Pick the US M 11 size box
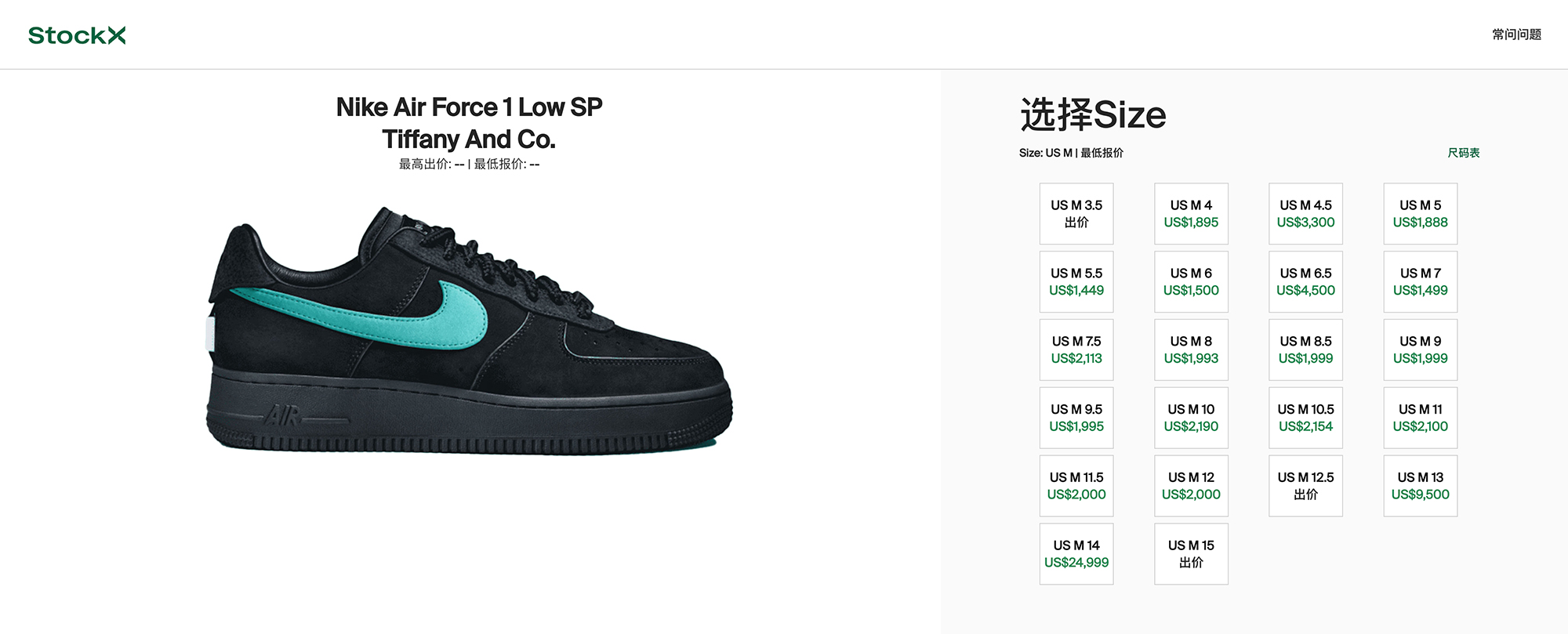Viewport: 1568px width, 634px height. (x=1420, y=418)
